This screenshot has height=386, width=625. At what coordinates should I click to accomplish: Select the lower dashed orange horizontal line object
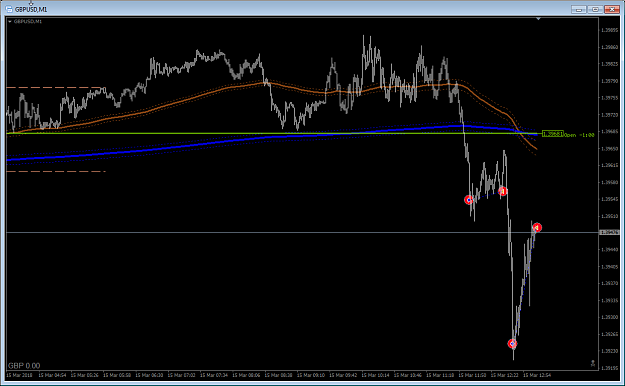(56, 171)
